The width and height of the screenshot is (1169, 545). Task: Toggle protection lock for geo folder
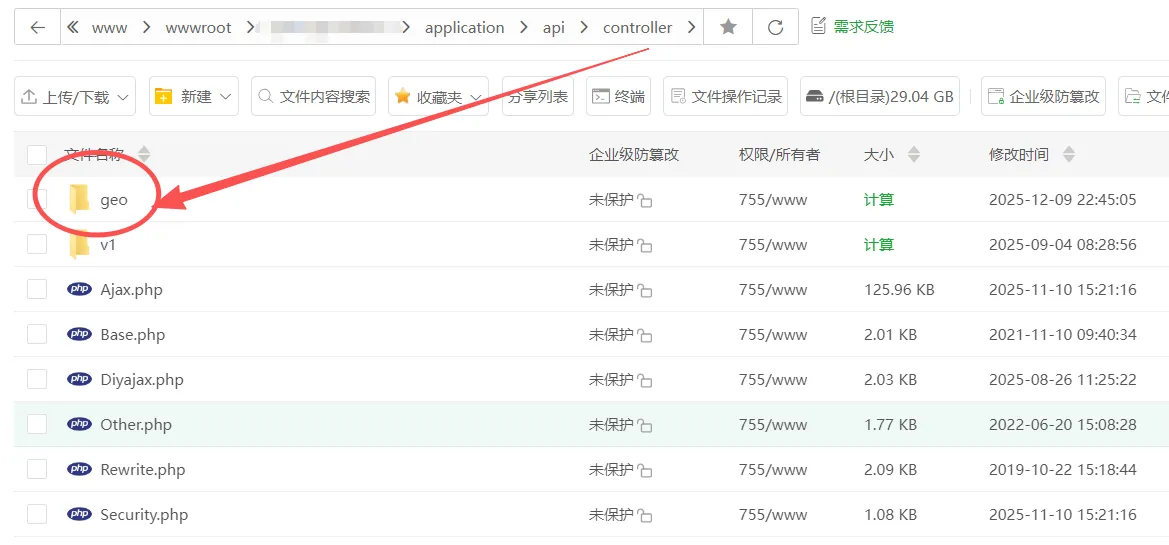645,201
